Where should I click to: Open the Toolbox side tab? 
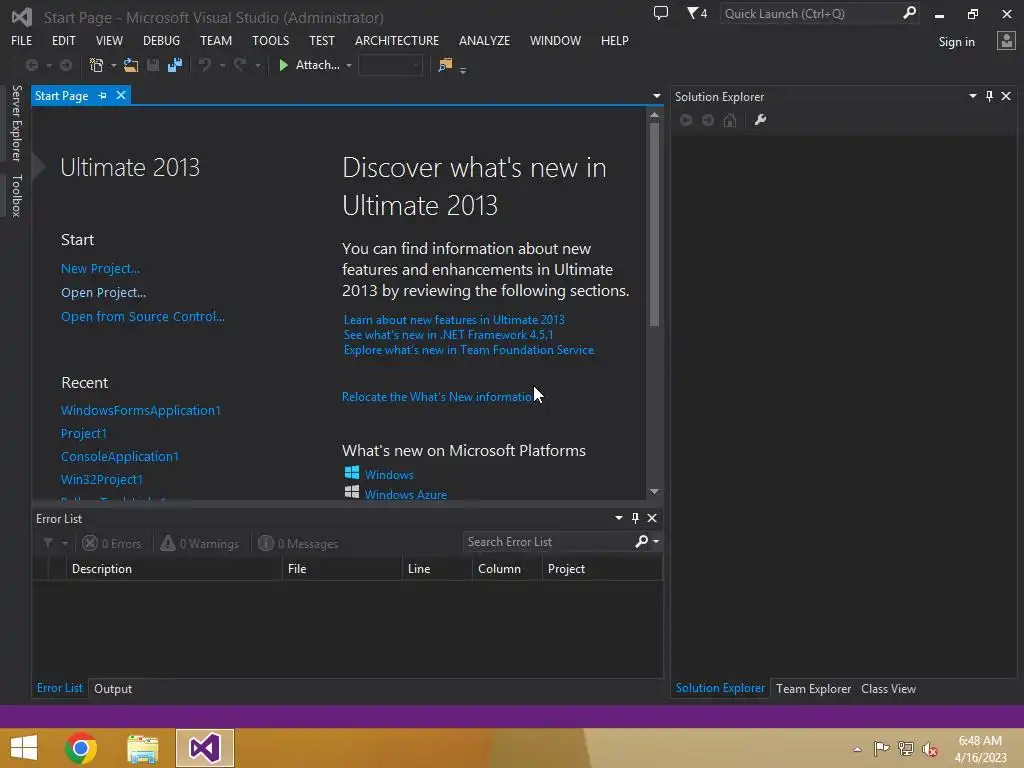[x=16, y=195]
